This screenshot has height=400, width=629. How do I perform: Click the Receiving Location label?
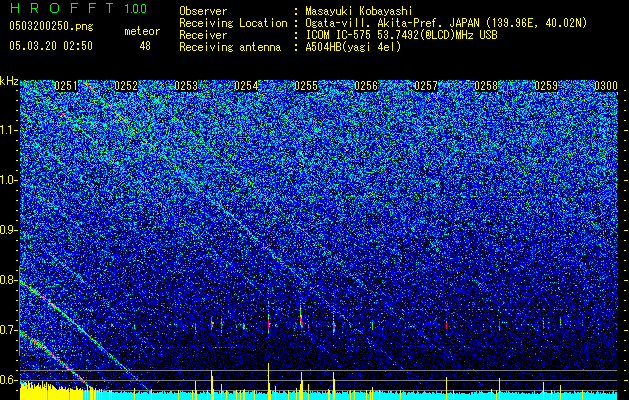(233, 23)
